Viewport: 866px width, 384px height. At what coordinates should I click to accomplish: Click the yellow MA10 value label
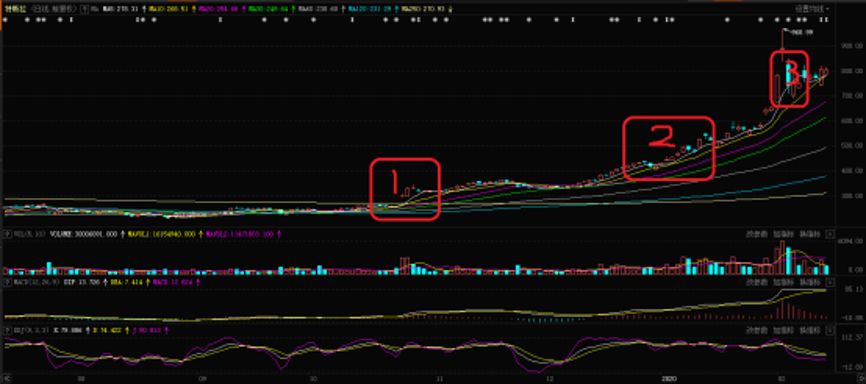click(x=168, y=9)
